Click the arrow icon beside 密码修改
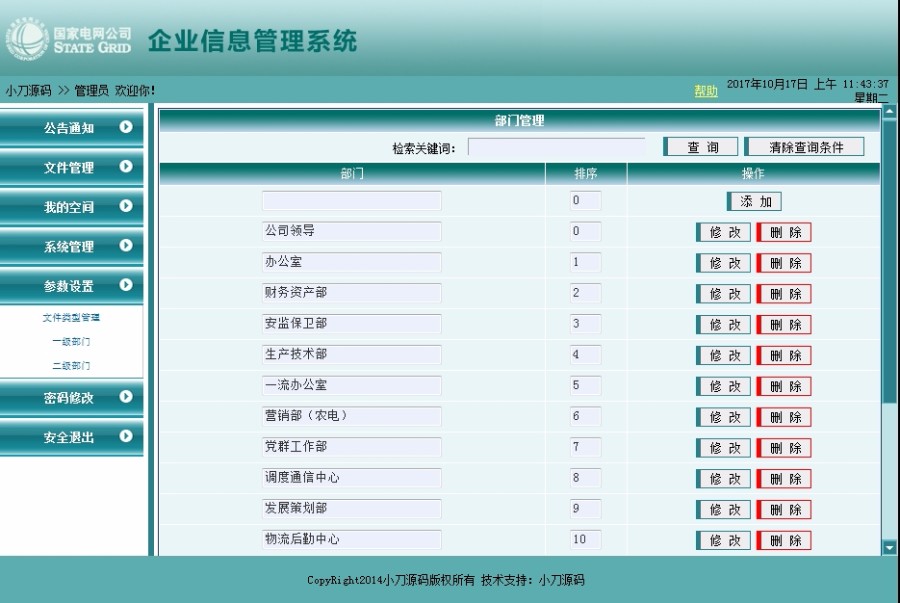 tap(124, 398)
